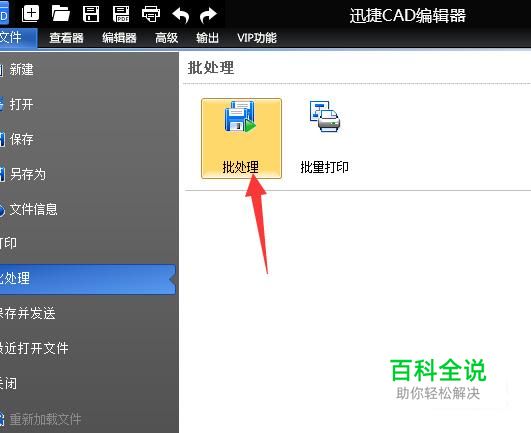
Task: Click the Open folder icon in the quick toolbar
Action: [x=61, y=14]
